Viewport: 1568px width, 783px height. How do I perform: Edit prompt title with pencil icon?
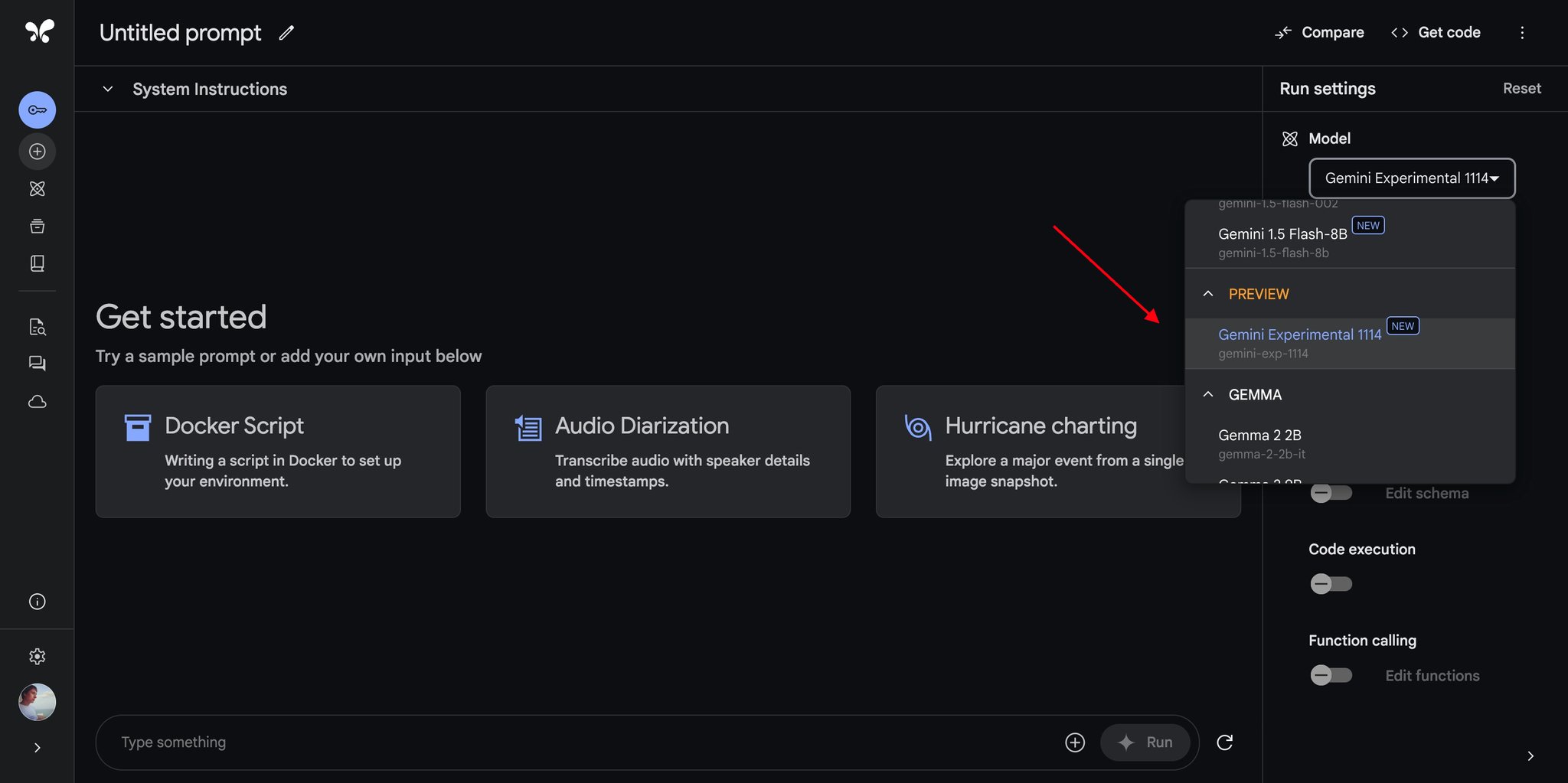click(x=286, y=33)
